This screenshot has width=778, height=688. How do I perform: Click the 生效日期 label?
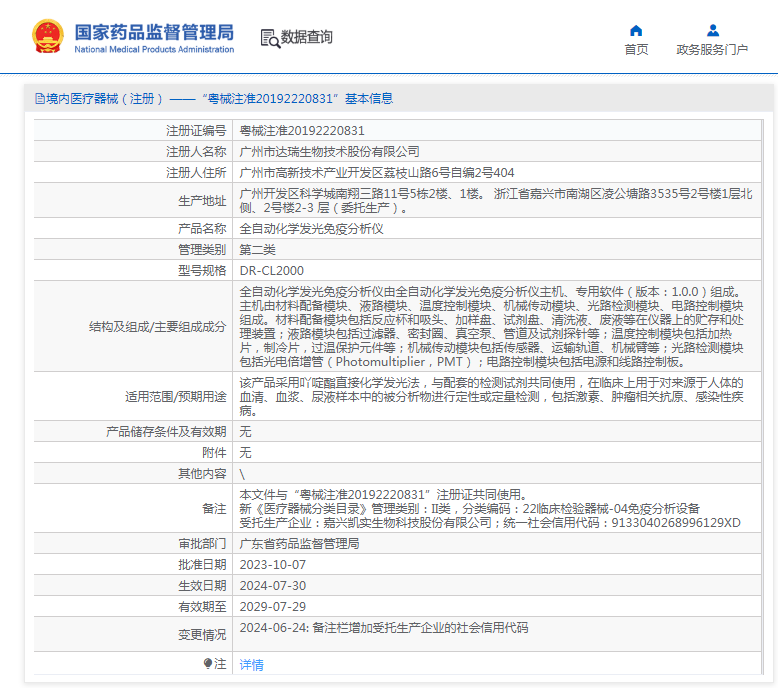202,586
